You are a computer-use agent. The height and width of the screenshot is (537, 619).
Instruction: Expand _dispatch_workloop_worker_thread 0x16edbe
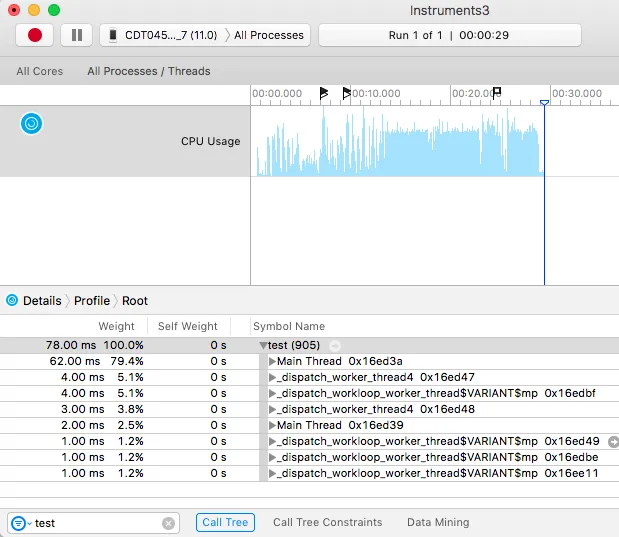pos(272,457)
